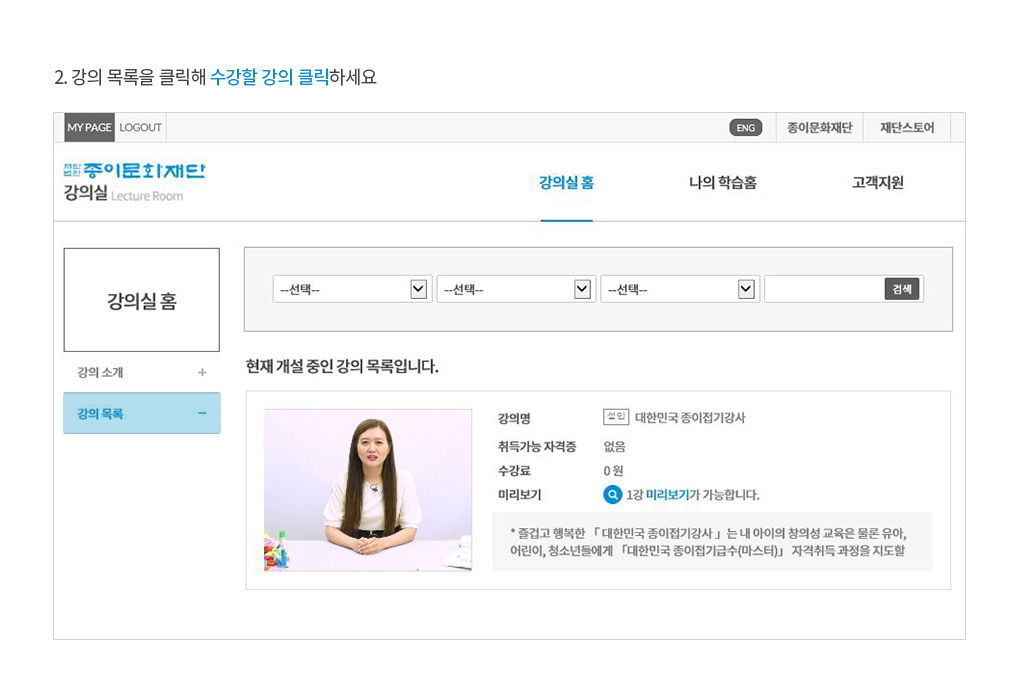The width and height of the screenshot is (1024, 700).
Task: Open the 종이문화재단 top link
Action: click(819, 128)
